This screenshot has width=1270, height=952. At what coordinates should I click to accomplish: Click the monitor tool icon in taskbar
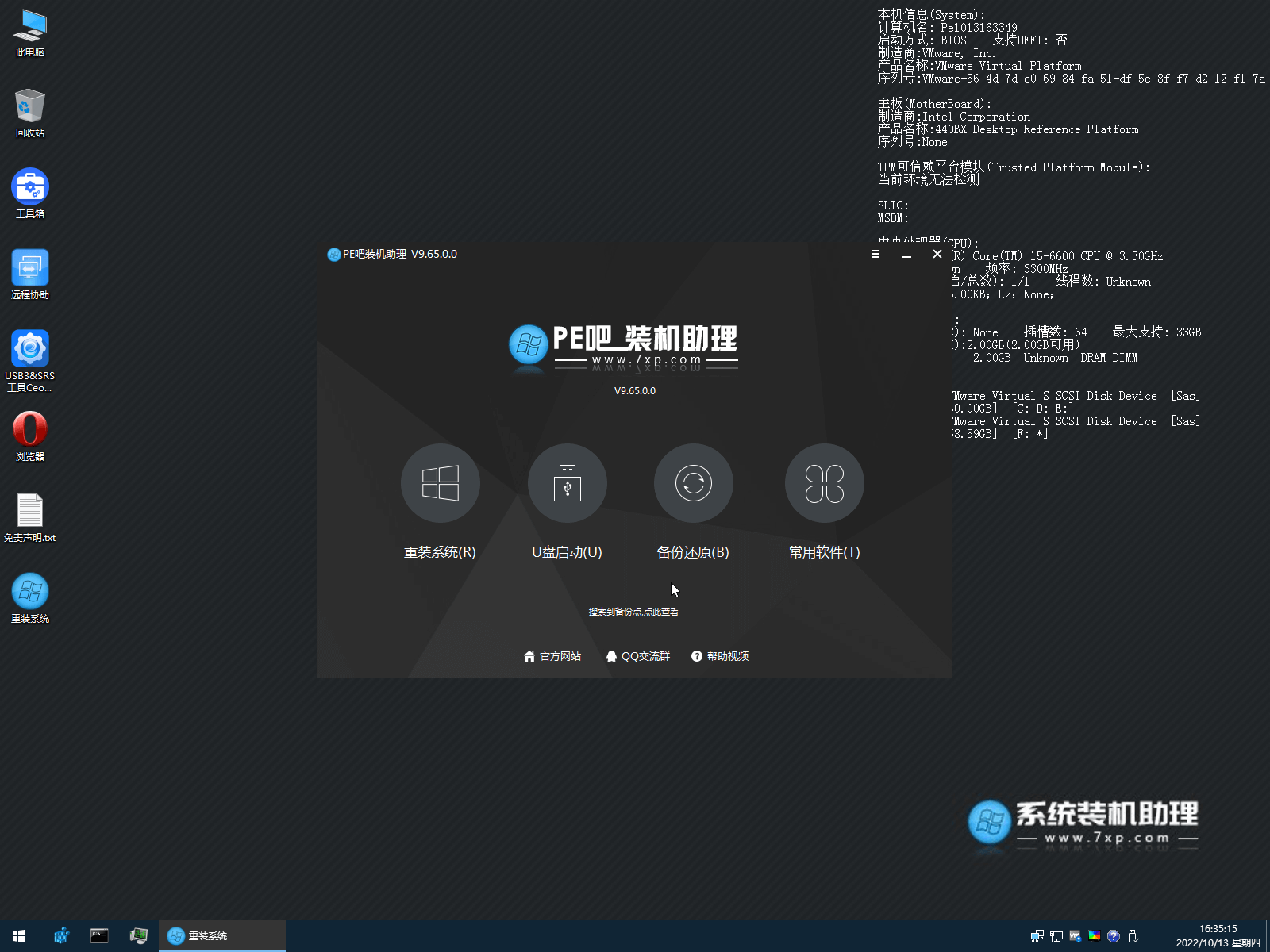[x=139, y=936]
